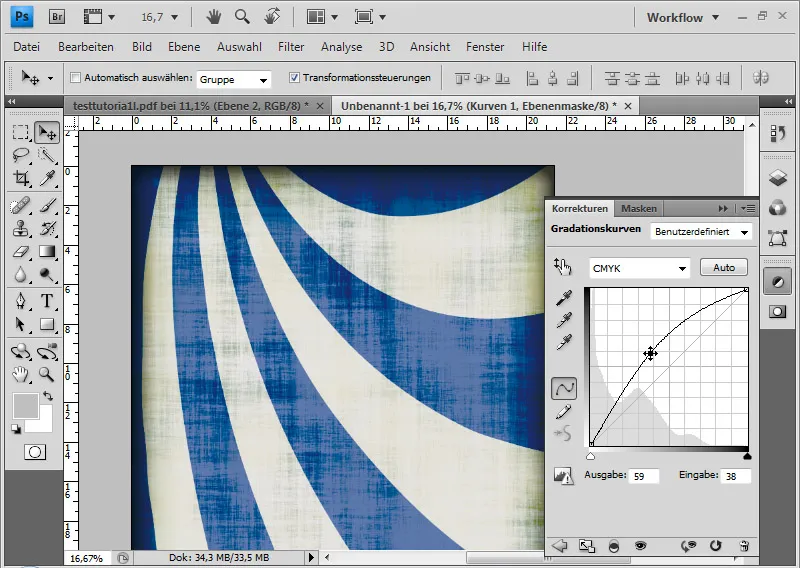Image resolution: width=800 pixels, height=568 pixels.
Task: Select the Eyedropper tool in toolbox
Action: (x=47, y=178)
